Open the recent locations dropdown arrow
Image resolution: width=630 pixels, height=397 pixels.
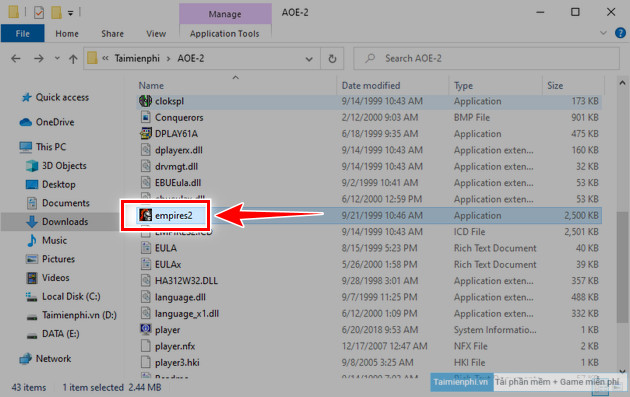[57, 58]
